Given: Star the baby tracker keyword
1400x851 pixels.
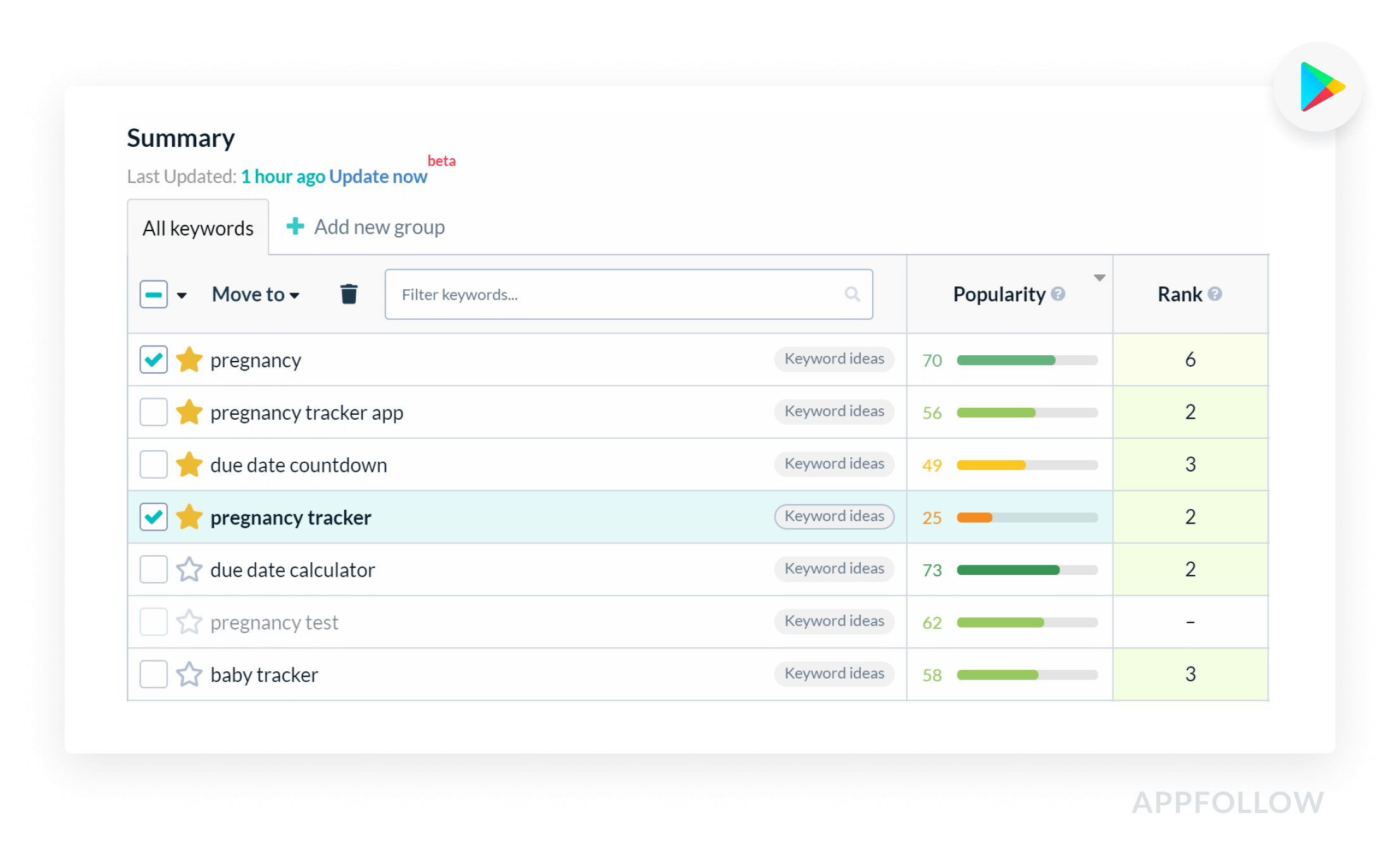Looking at the screenshot, I should click(189, 674).
